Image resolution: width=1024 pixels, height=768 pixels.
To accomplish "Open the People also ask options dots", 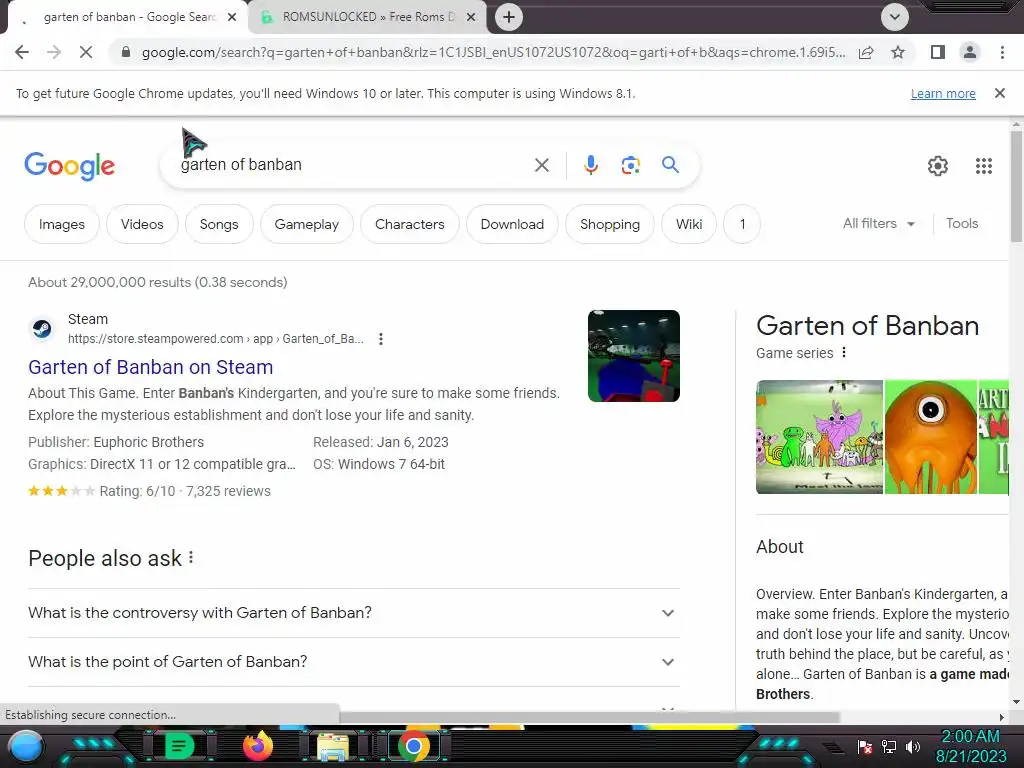I will [191, 557].
